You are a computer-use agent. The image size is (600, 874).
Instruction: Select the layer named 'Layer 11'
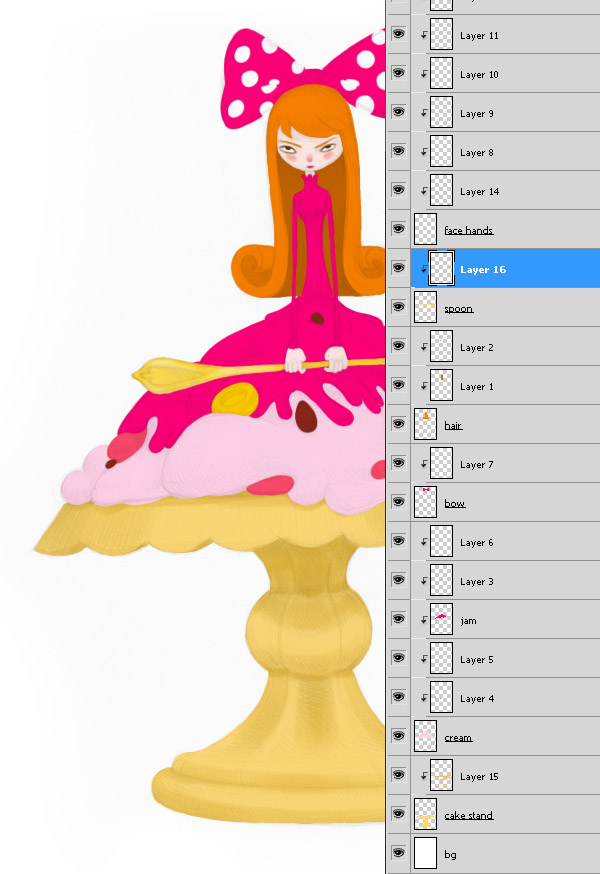[x=479, y=36]
